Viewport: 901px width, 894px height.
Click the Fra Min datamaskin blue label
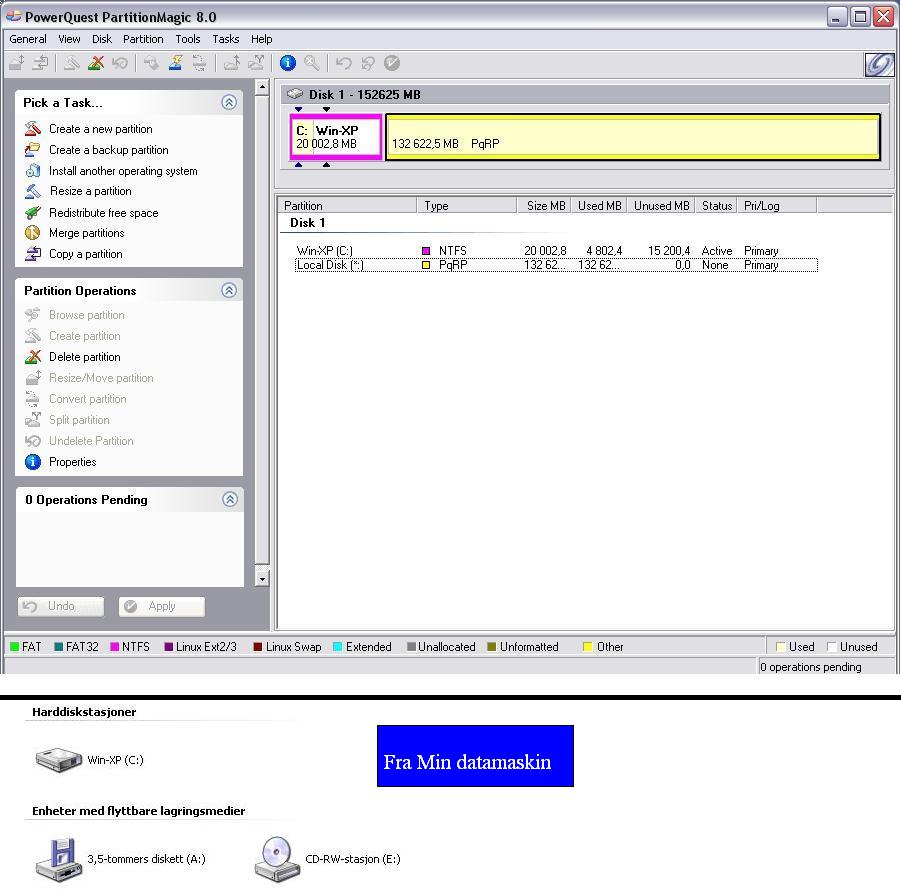coord(475,756)
